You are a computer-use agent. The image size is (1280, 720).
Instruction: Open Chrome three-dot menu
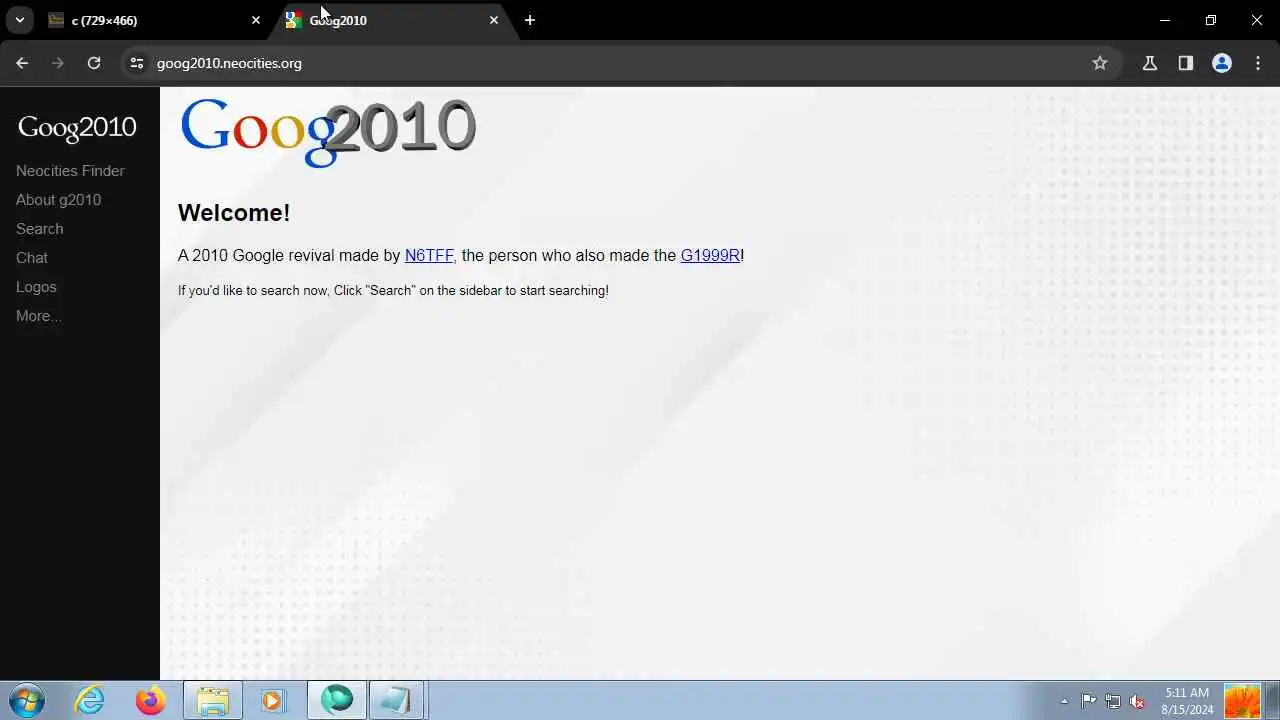(x=1258, y=63)
